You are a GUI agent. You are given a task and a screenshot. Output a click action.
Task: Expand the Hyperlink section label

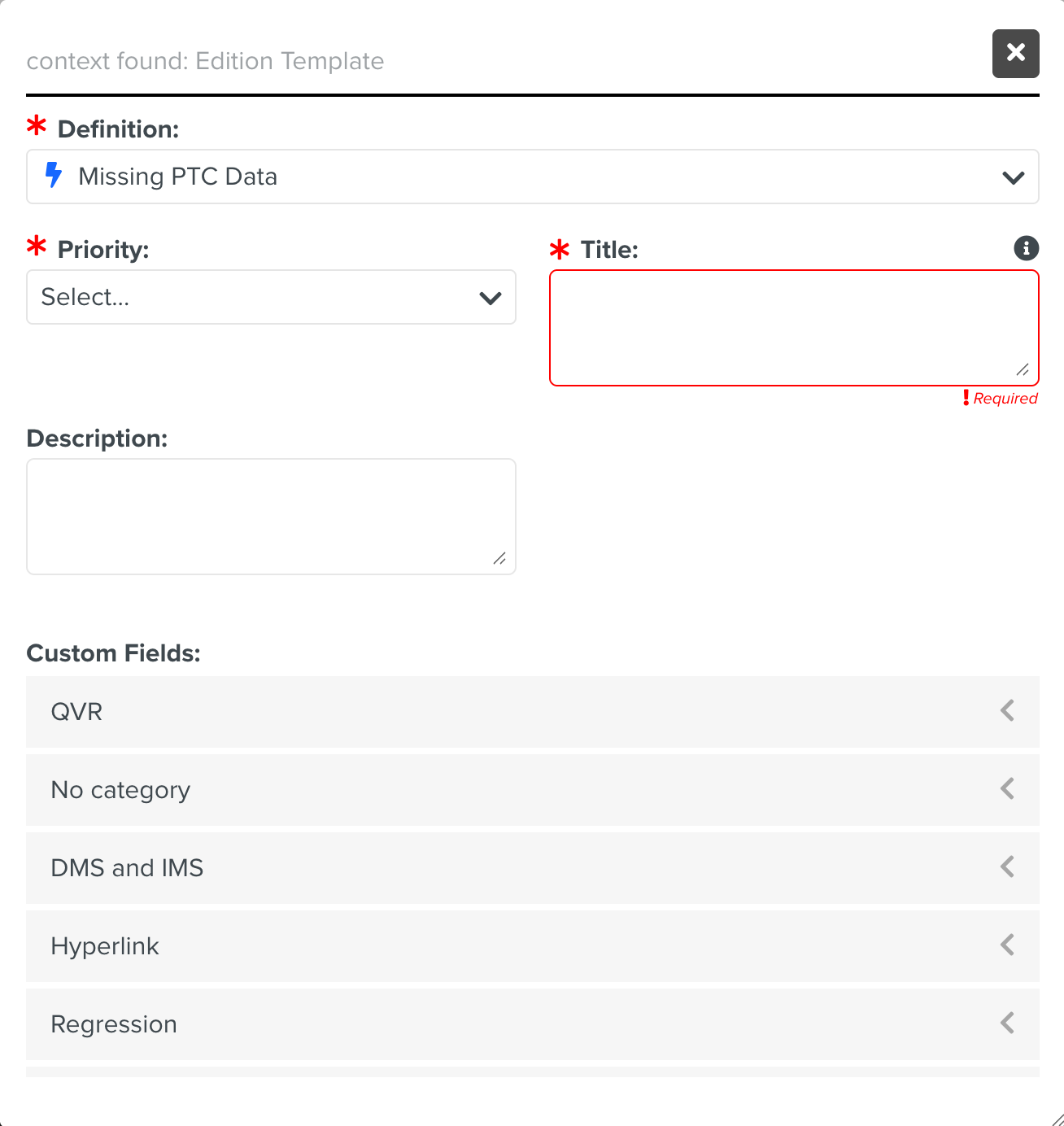tap(105, 946)
